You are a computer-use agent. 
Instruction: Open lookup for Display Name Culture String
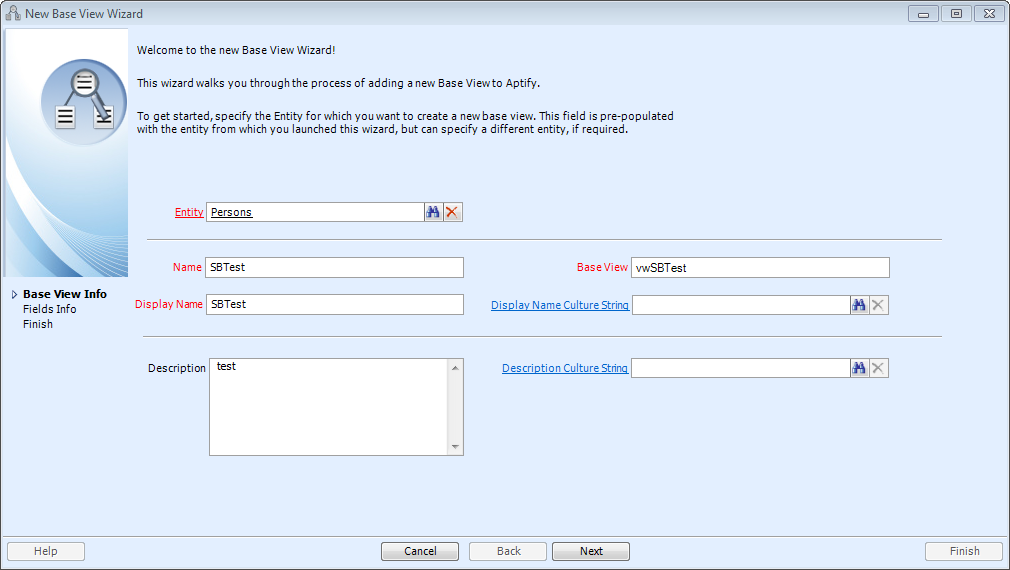pos(859,305)
